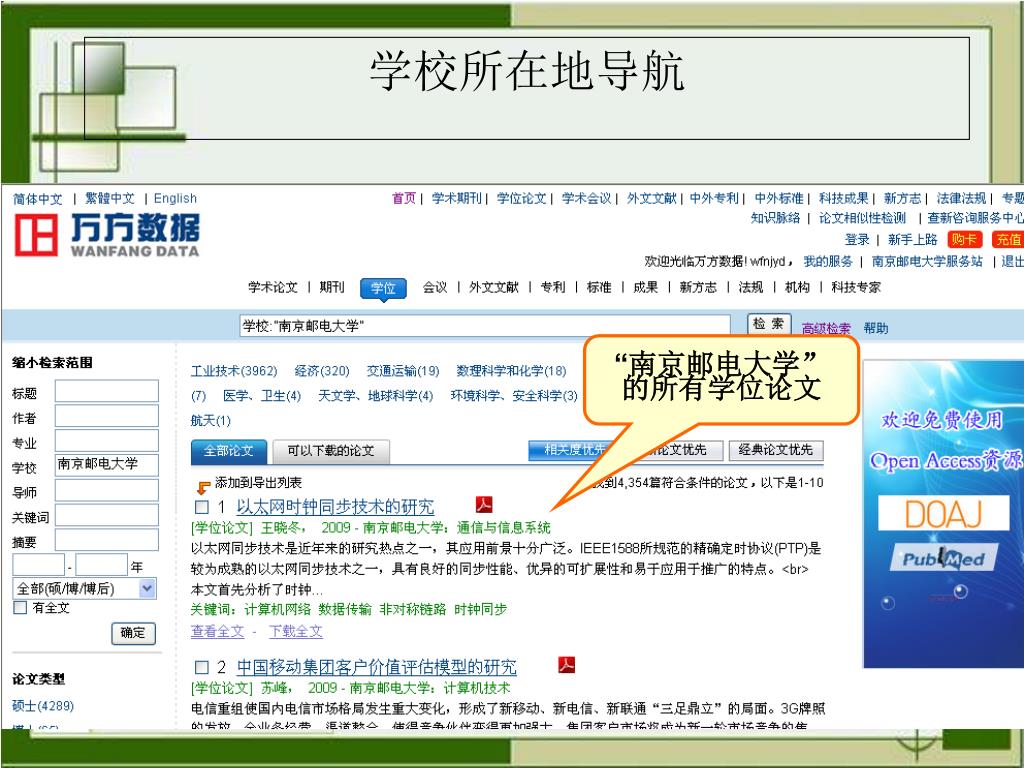Select the 成果 search category
The width and height of the screenshot is (1024, 768).
tap(645, 287)
